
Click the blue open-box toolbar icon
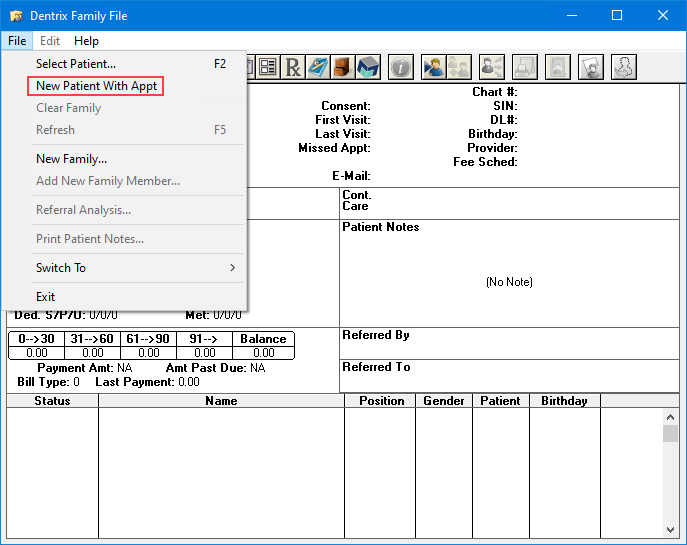point(368,67)
